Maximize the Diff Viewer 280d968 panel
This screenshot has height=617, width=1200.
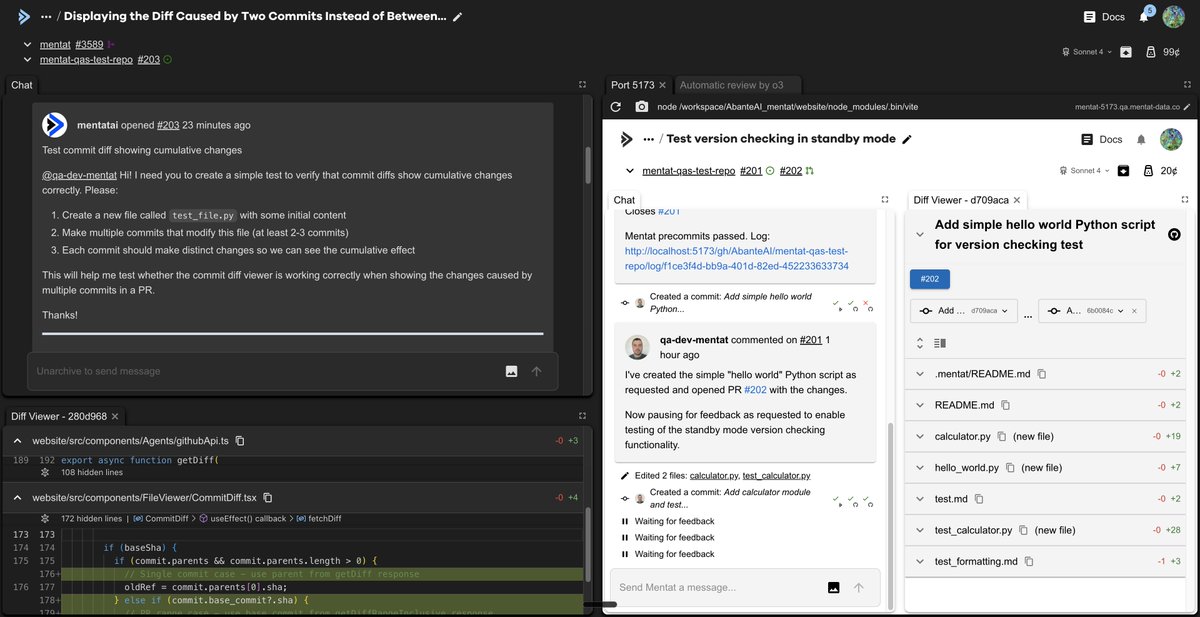[x=583, y=416]
